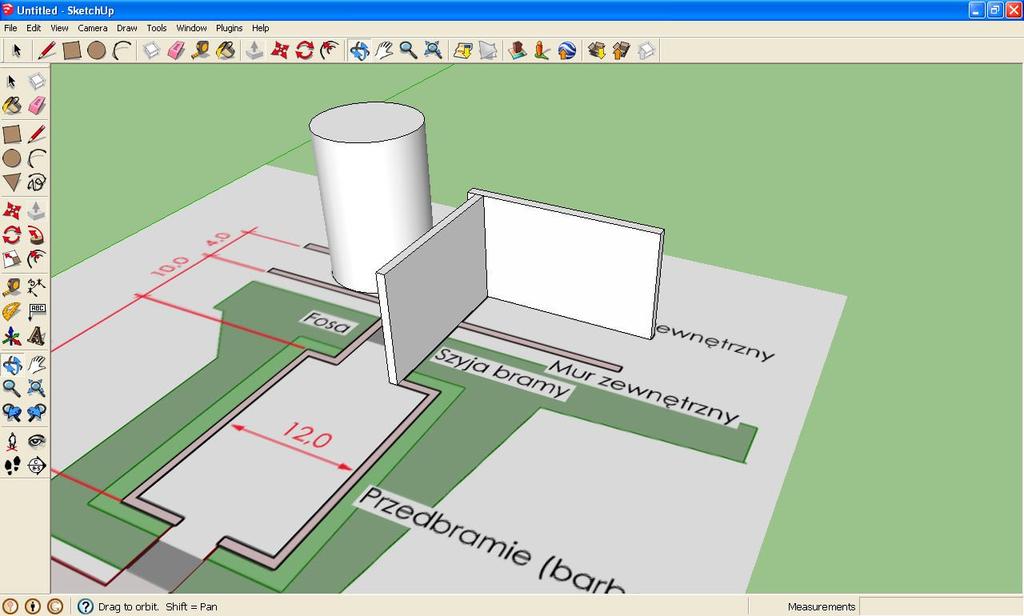Click the Google sign-in status bar icon

(x=55, y=606)
